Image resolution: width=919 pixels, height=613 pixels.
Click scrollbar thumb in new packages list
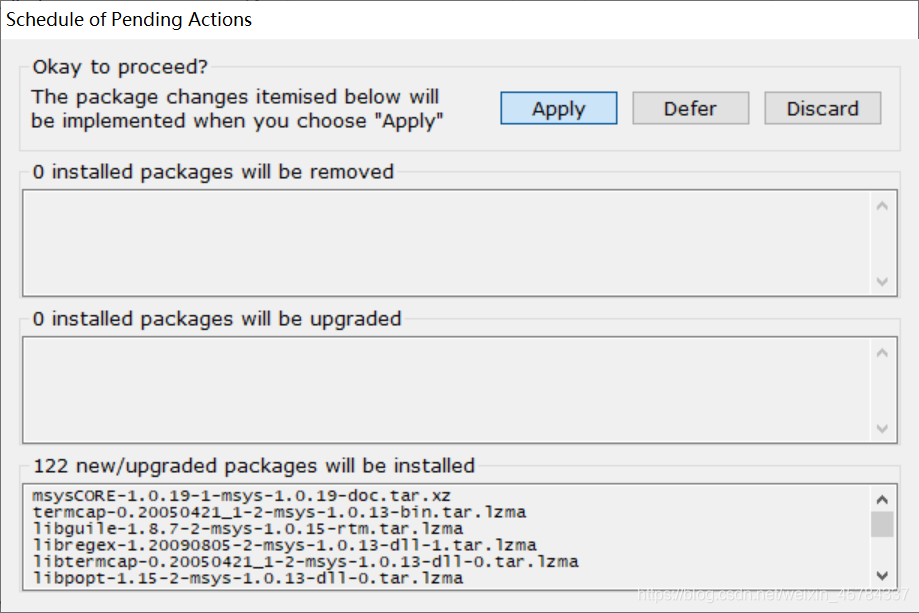coord(881,525)
